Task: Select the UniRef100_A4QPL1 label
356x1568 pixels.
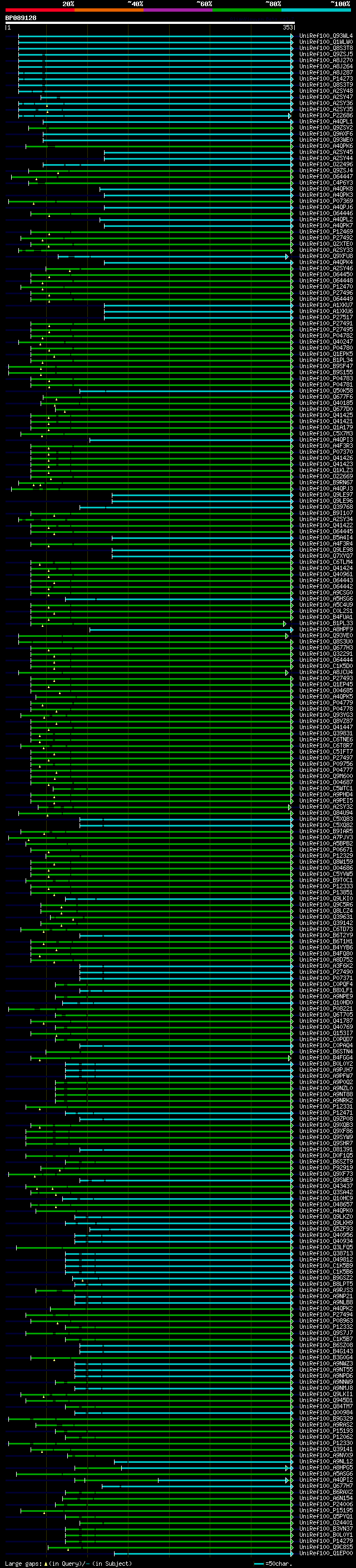Action: (x=325, y=122)
